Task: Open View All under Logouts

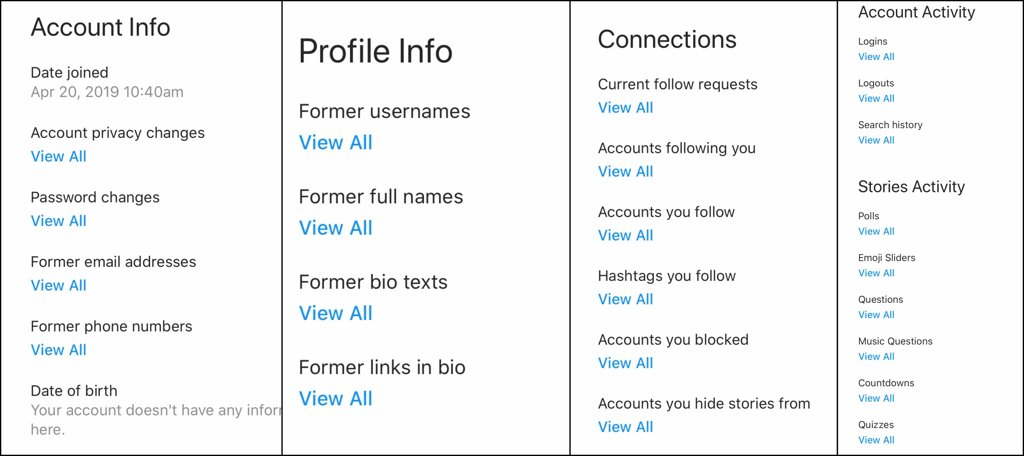Action: pyautogui.click(x=876, y=98)
